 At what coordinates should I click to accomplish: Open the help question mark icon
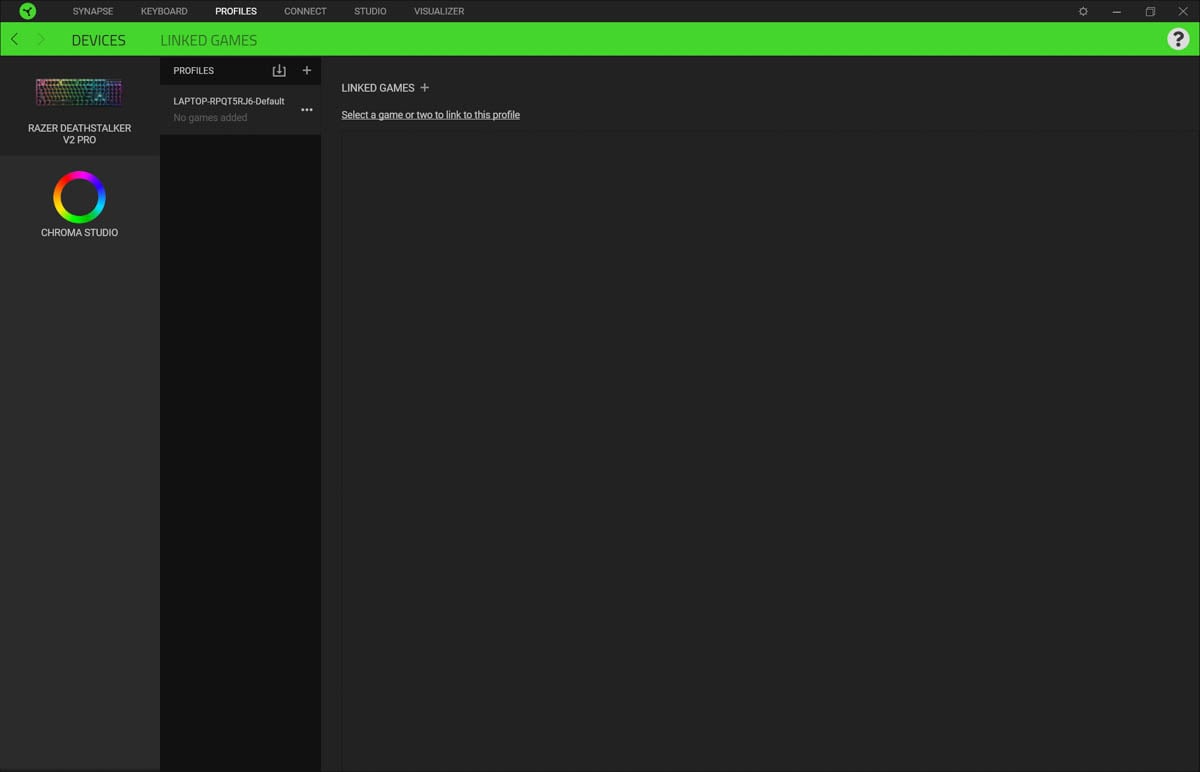[1178, 39]
